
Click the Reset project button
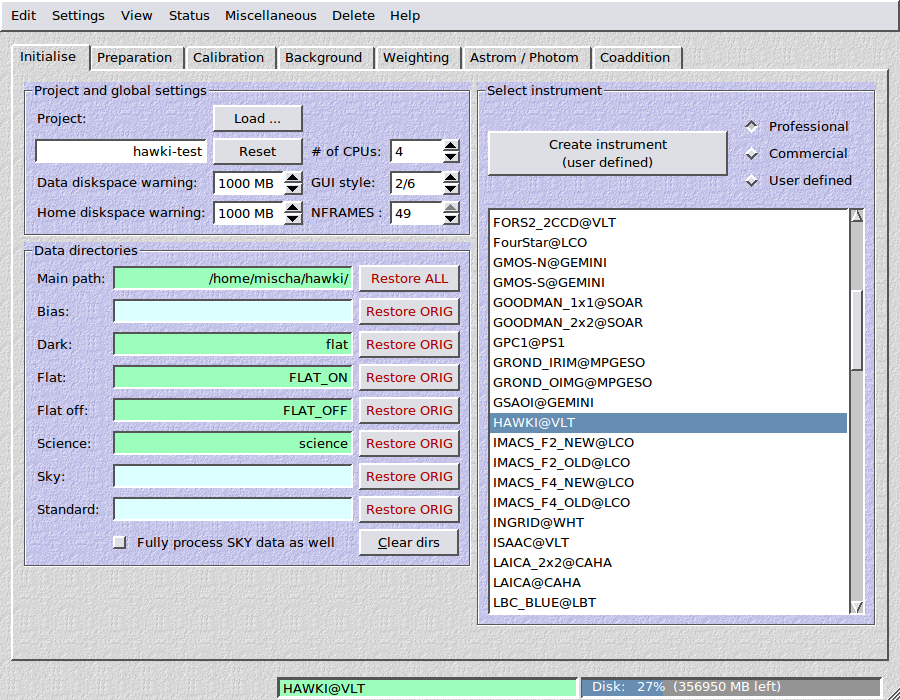[257, 151]
